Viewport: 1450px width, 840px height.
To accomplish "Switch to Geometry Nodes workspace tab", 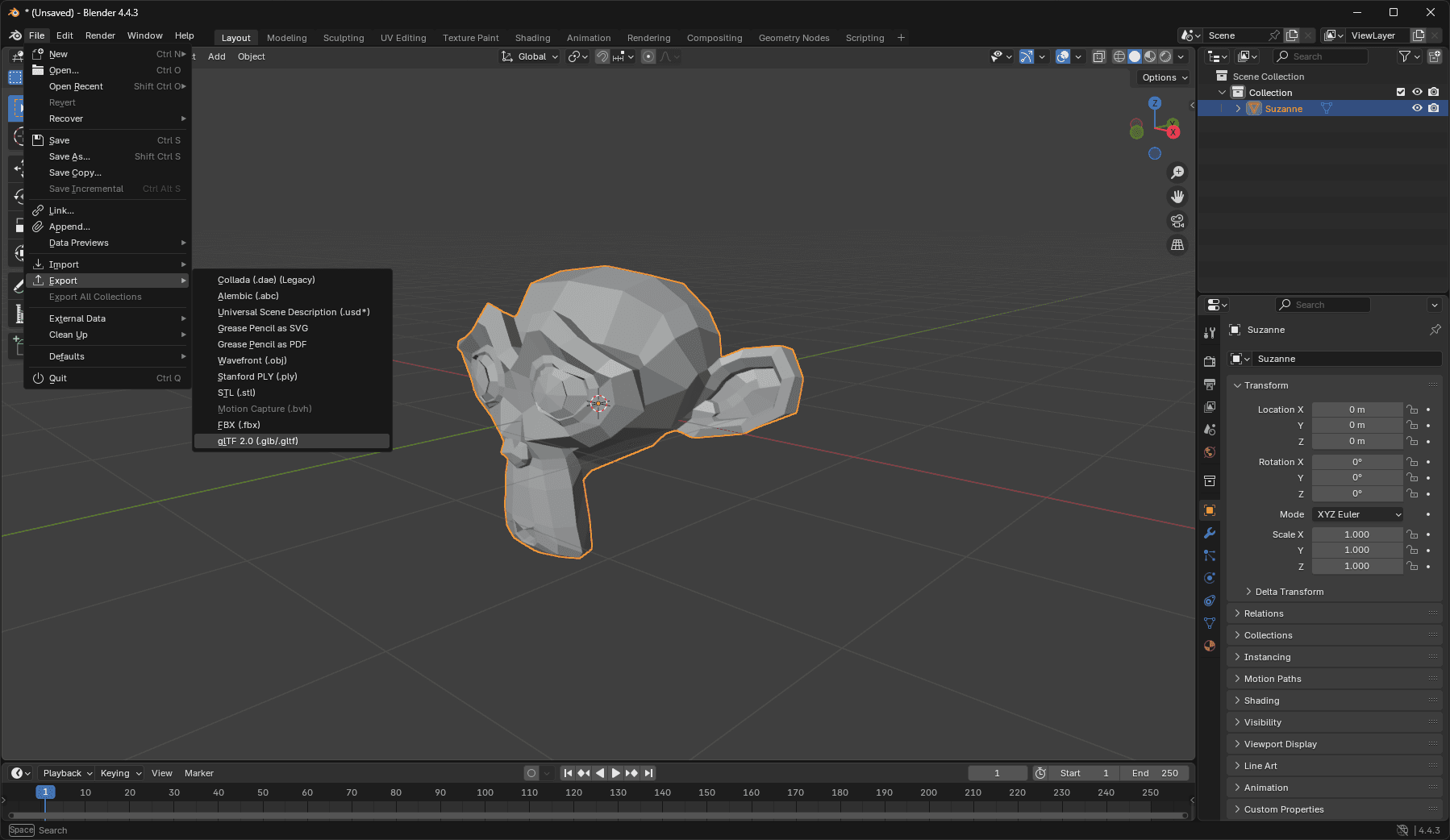I will (794, 38).
